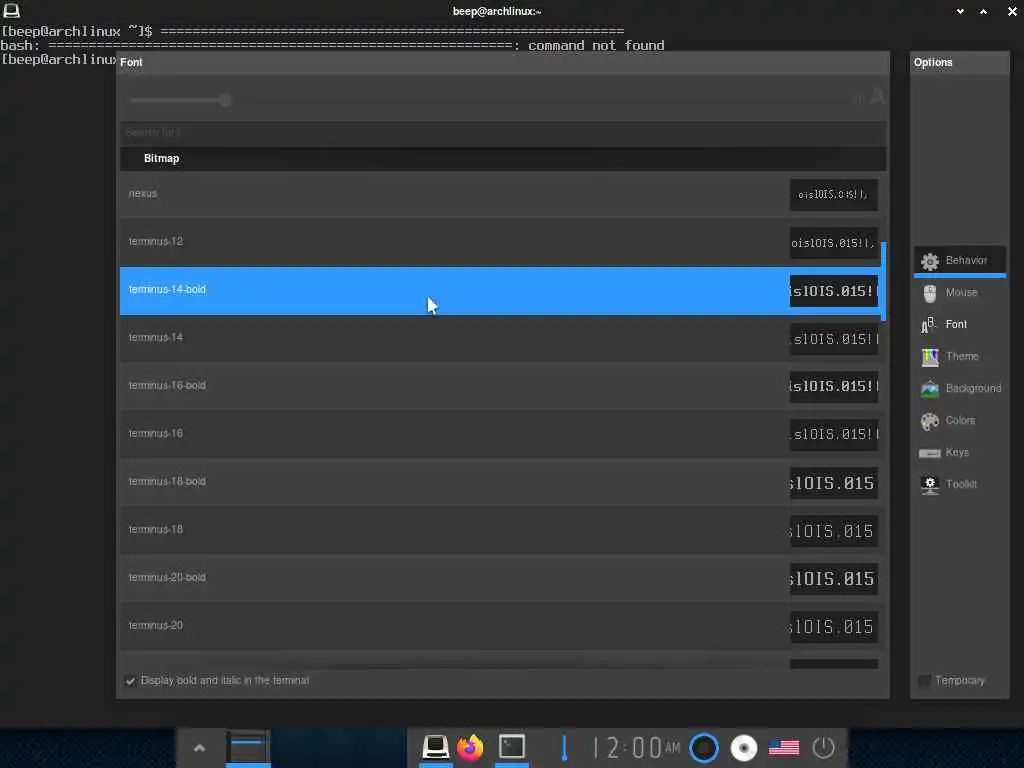Select the terminus-16 font
Screen dimensions: 1024x768
tap(500, 434)
